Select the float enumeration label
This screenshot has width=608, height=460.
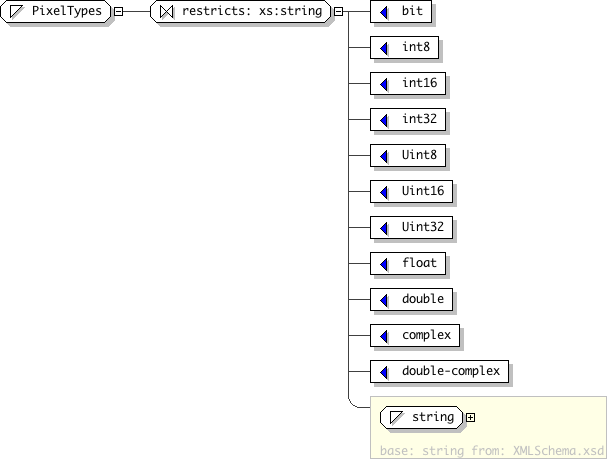point(419,263)
